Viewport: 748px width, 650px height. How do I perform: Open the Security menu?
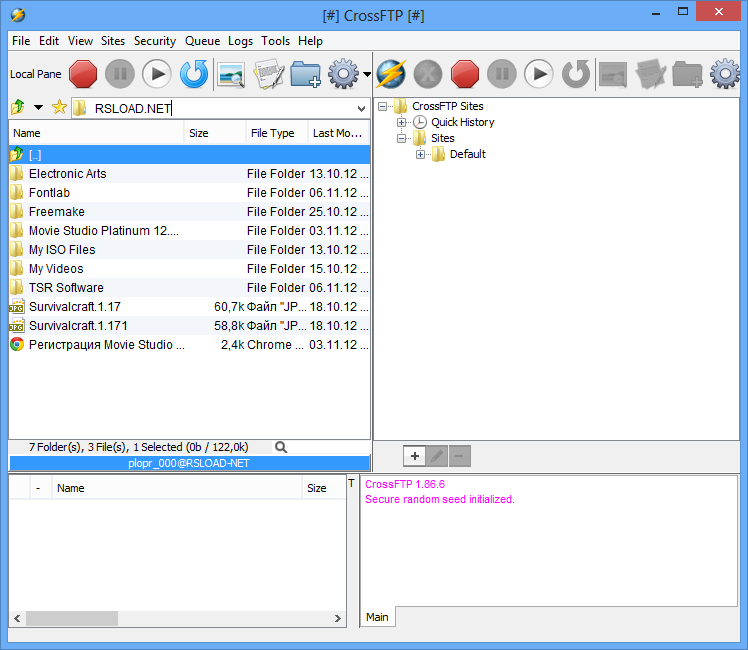[x=155, y=41]
